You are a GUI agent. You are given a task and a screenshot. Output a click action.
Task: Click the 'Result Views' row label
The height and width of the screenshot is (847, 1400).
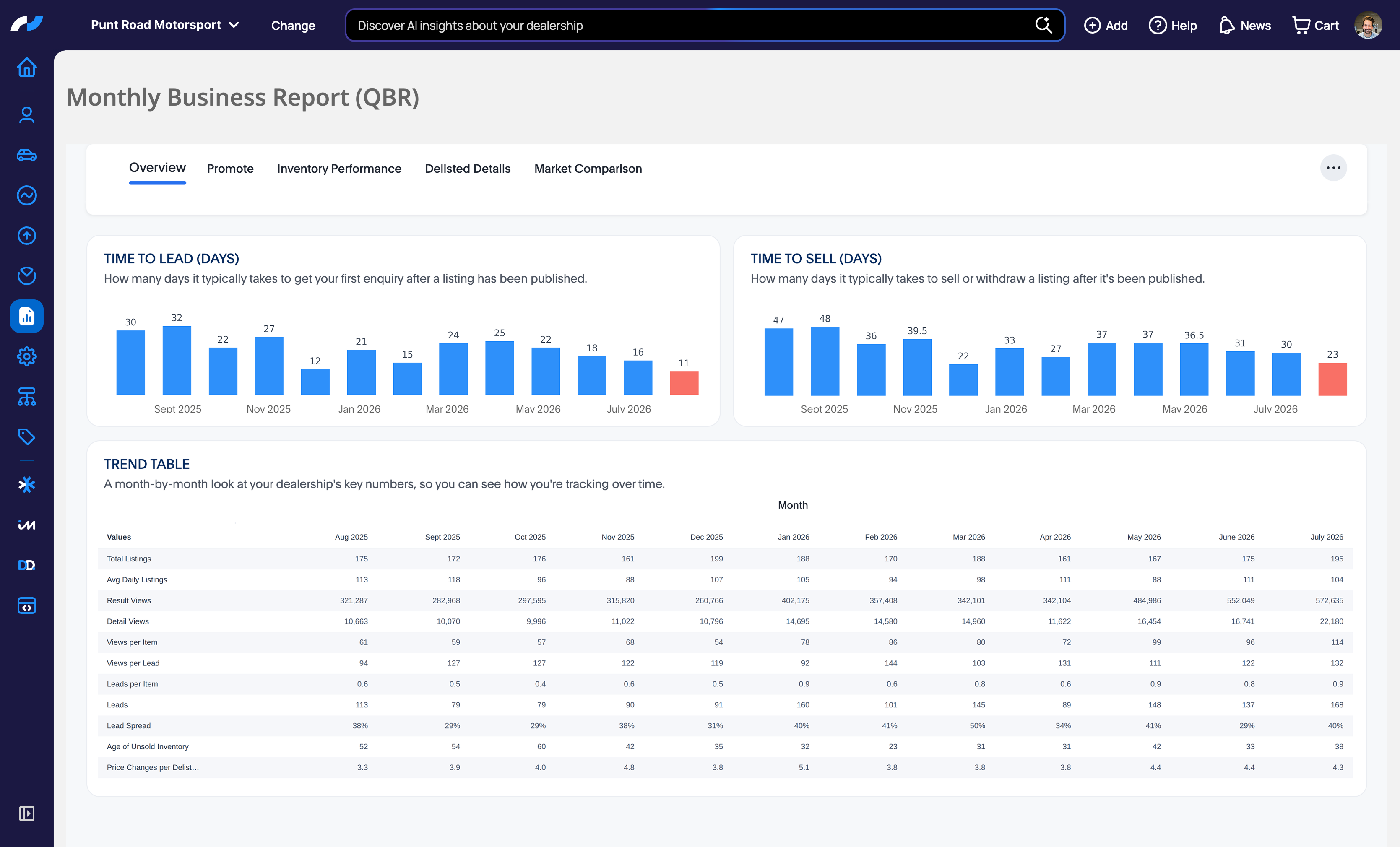[x=129, y=600]
